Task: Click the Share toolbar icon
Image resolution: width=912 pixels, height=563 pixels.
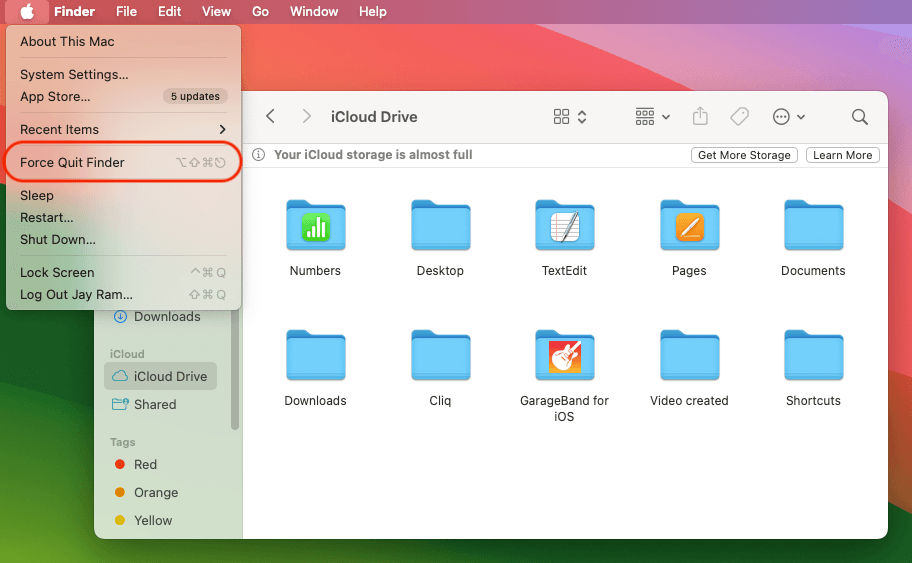Action: (x=700, y=116)
